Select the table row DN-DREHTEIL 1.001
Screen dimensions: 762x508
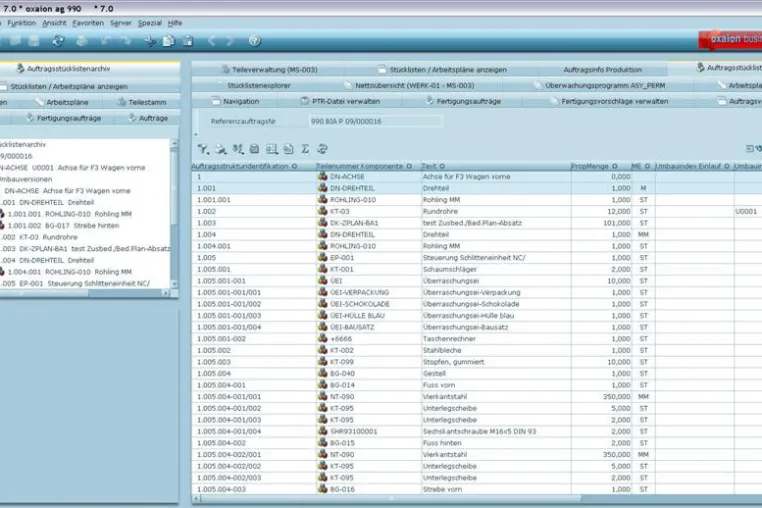(477, 188)
